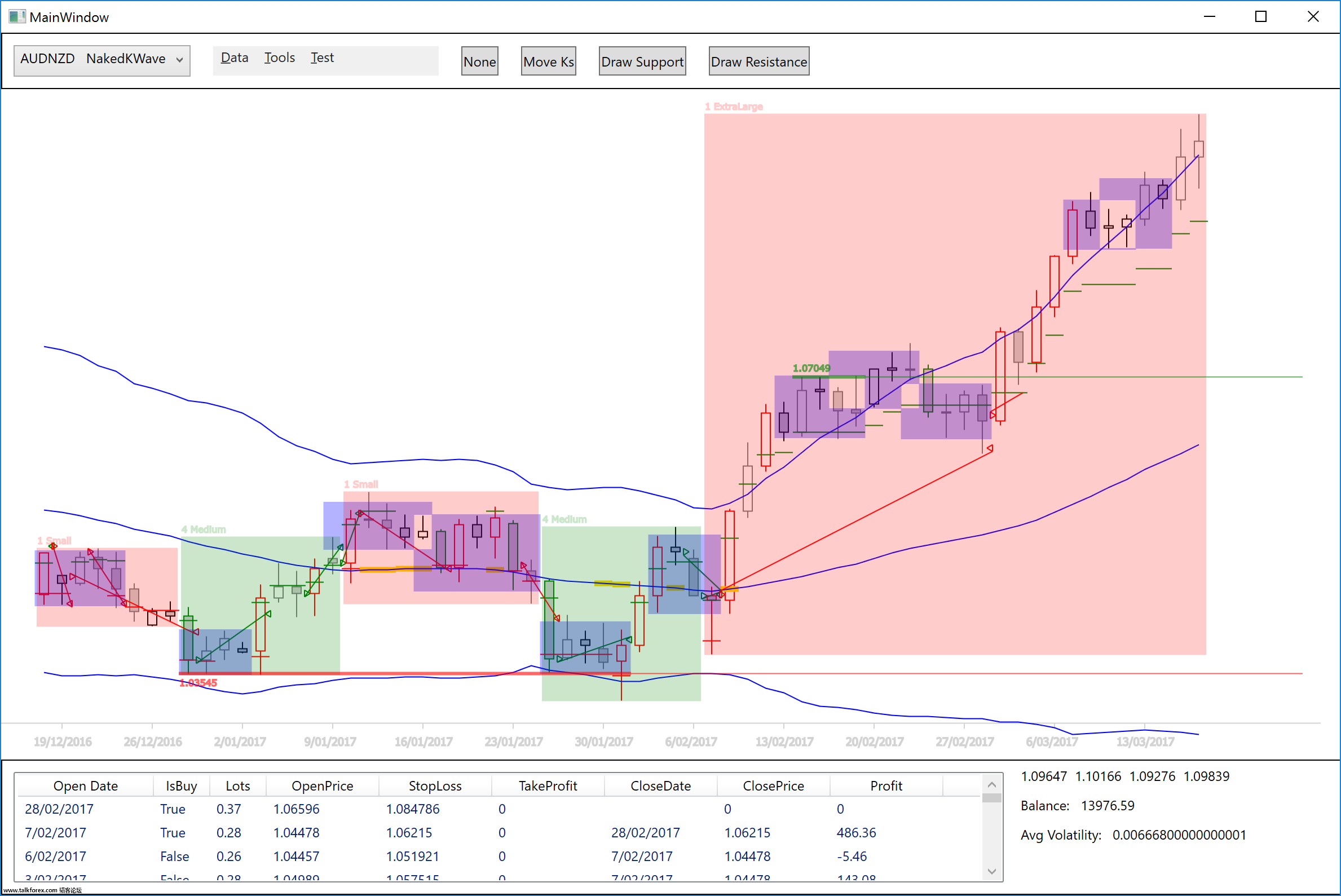The image size is (1341, 896).
Task: Click the 13/02/2017 date axis label
Action: tap(784, 741)
